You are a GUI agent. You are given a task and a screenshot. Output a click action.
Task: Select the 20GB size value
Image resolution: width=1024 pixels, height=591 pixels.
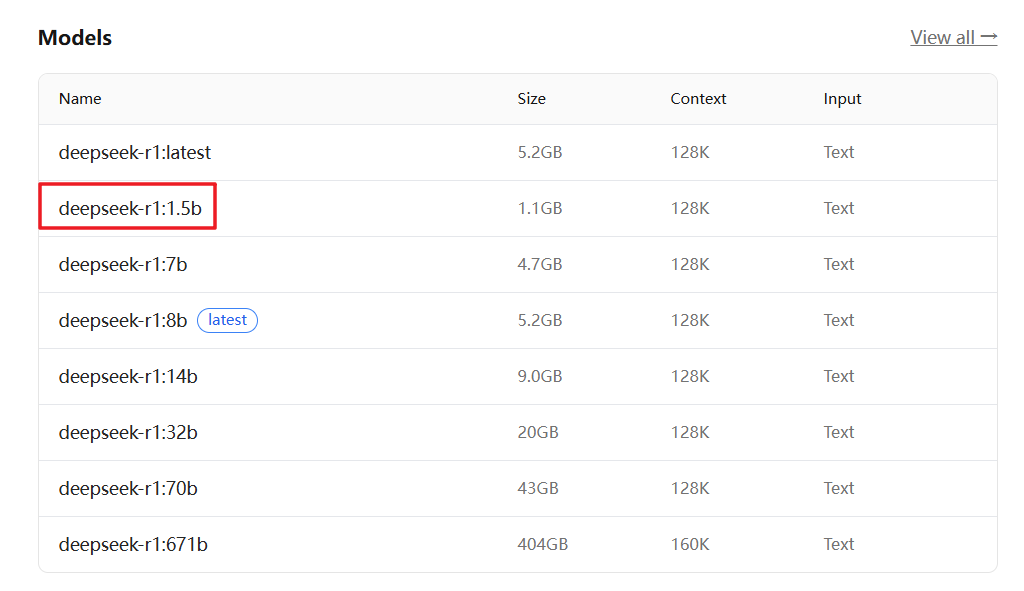(538, 432)
